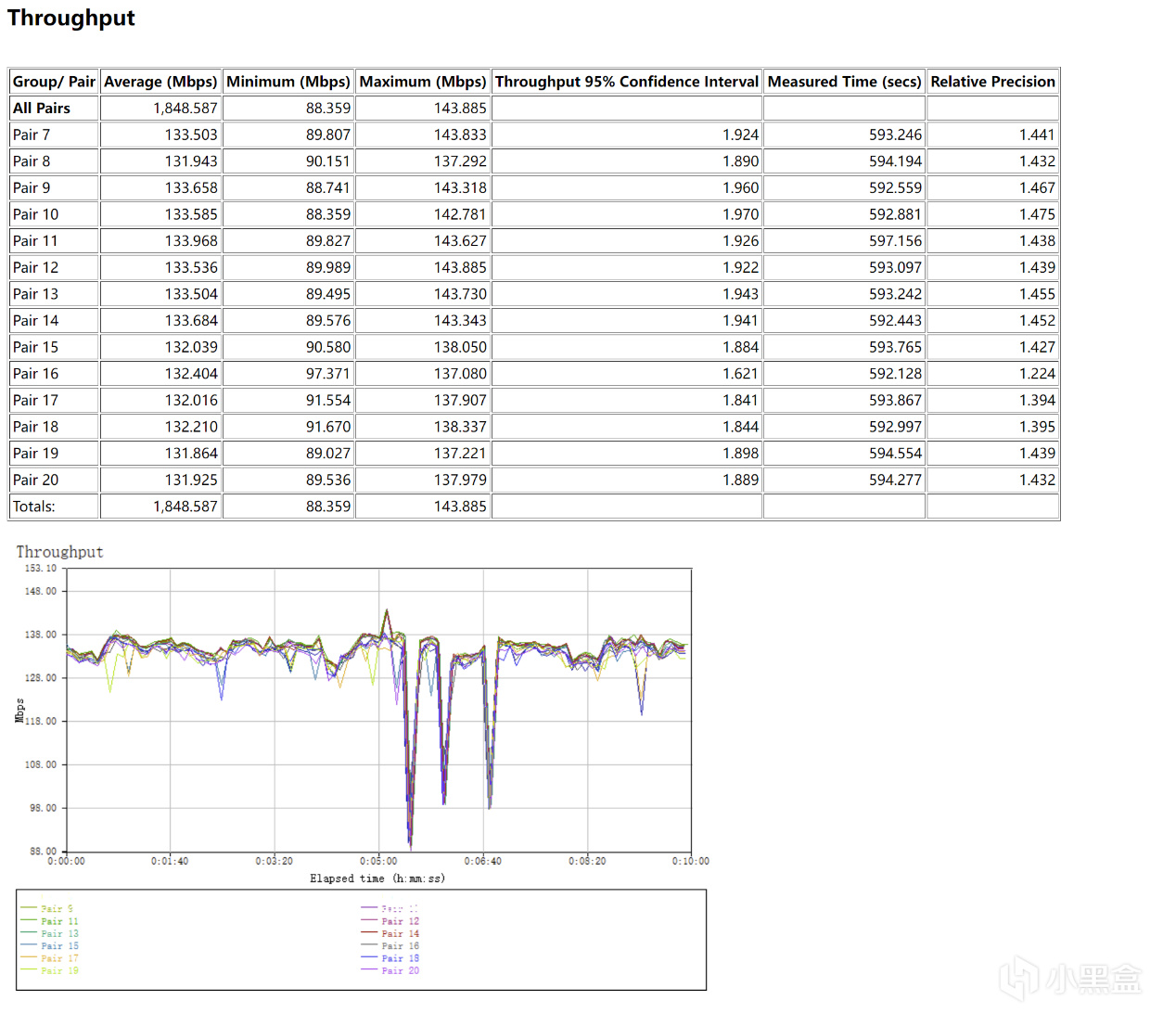Viewport: 1176px width, 1026px height.
Task: Click the Mbps y-axis title
Action: pos(20,712)
